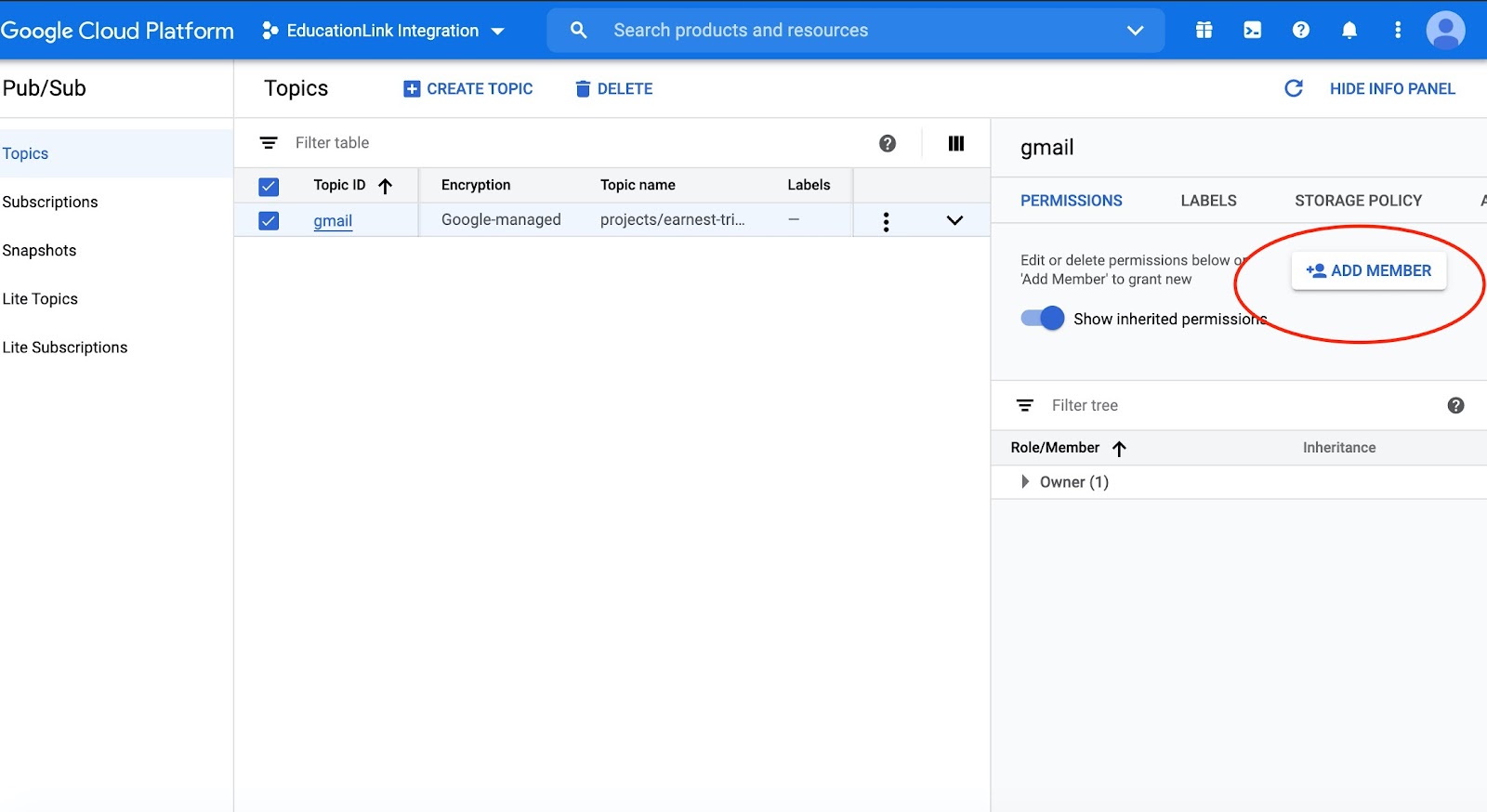Switch to the Labels tab
Screen dimensions: 1487x812
click(x=1208, y=201)
